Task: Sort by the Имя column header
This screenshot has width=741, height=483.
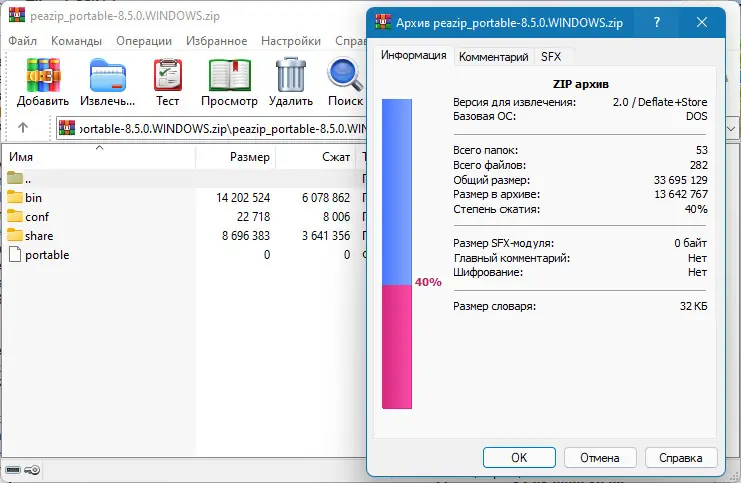Action: pyautogui.click(x=100, y=157)
